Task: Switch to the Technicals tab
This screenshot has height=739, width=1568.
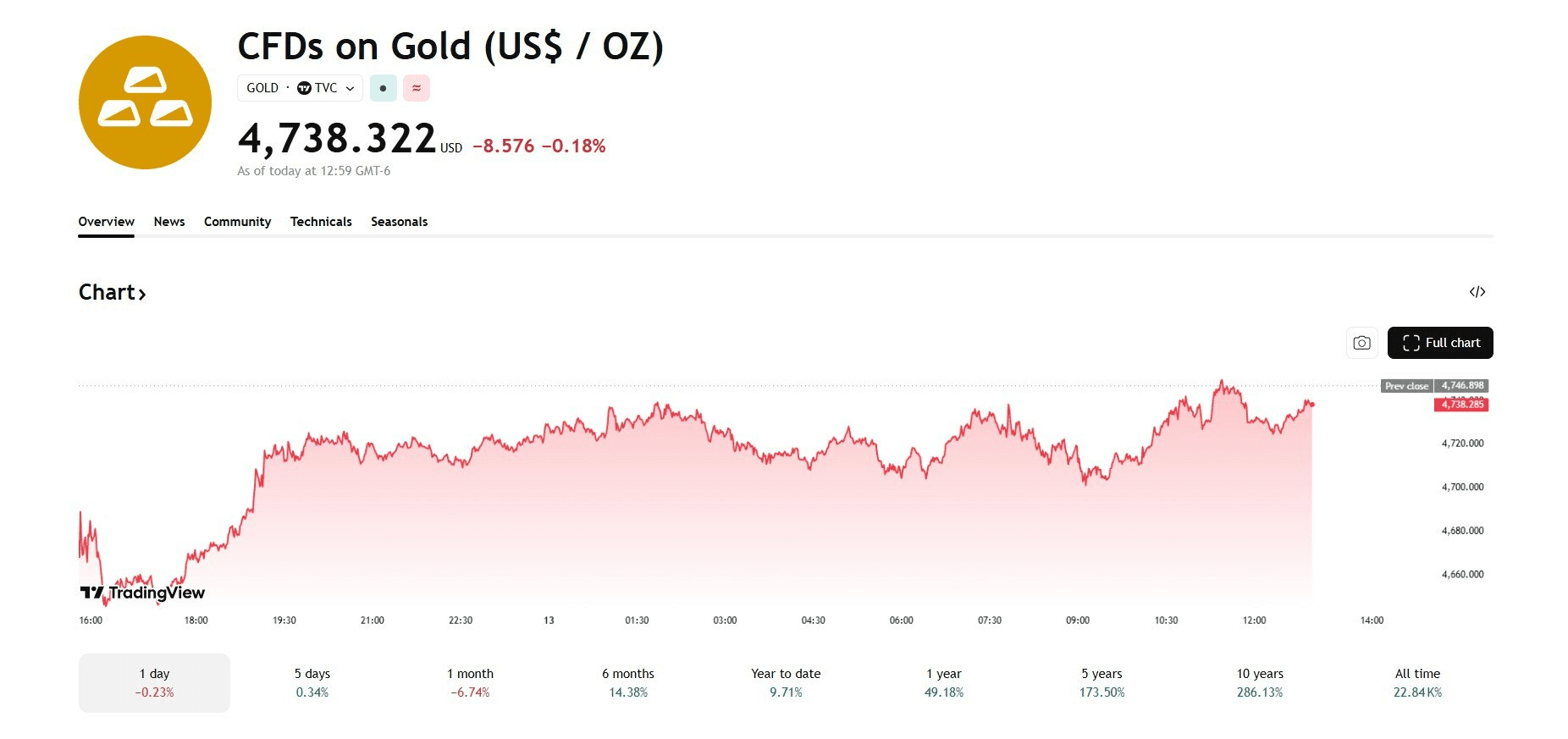Action: coord(321,222)
